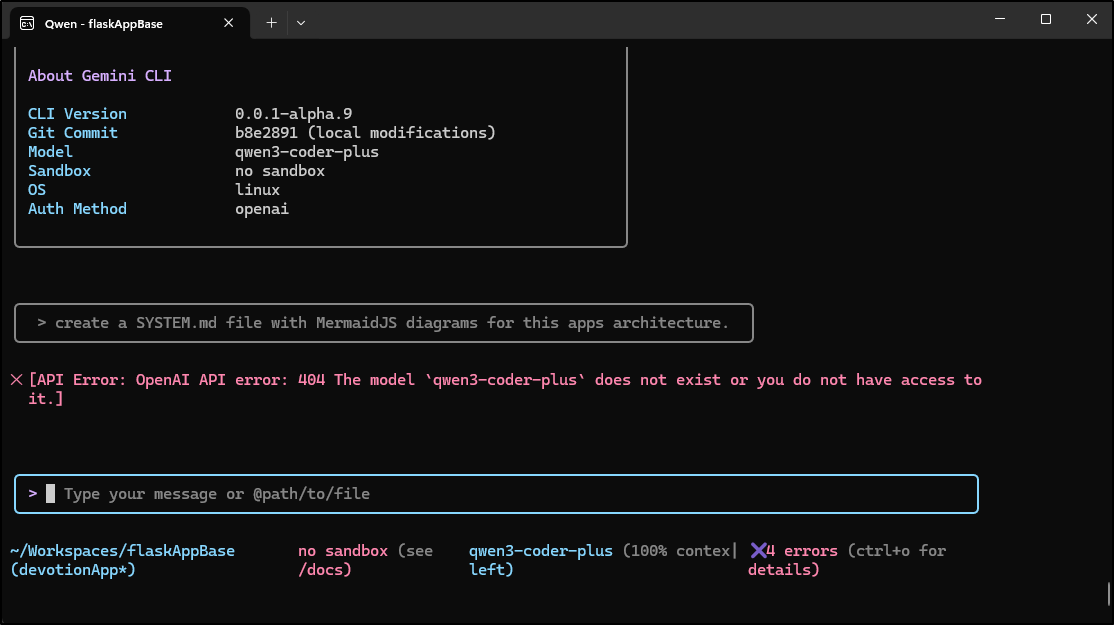
Task: Click the 'About Gemini CLI' heading
Action: coord(99,76)
